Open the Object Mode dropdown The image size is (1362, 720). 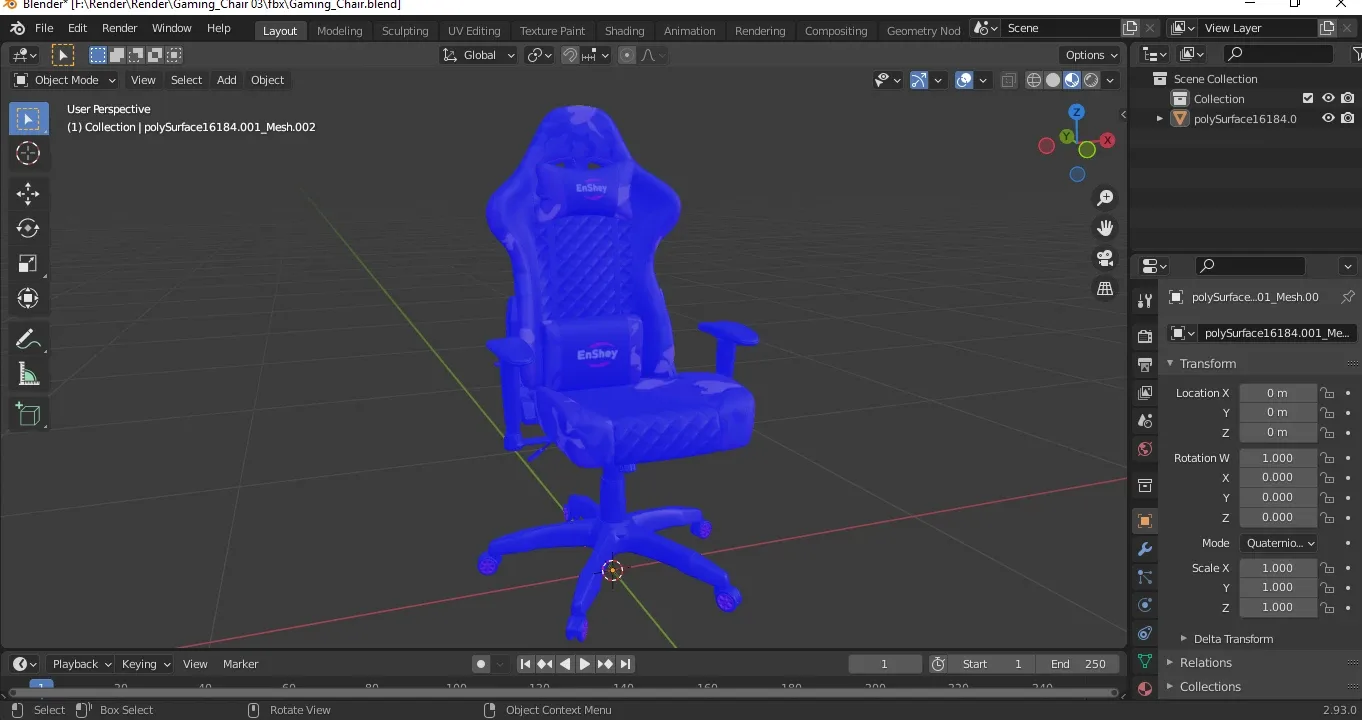point(65,80)
